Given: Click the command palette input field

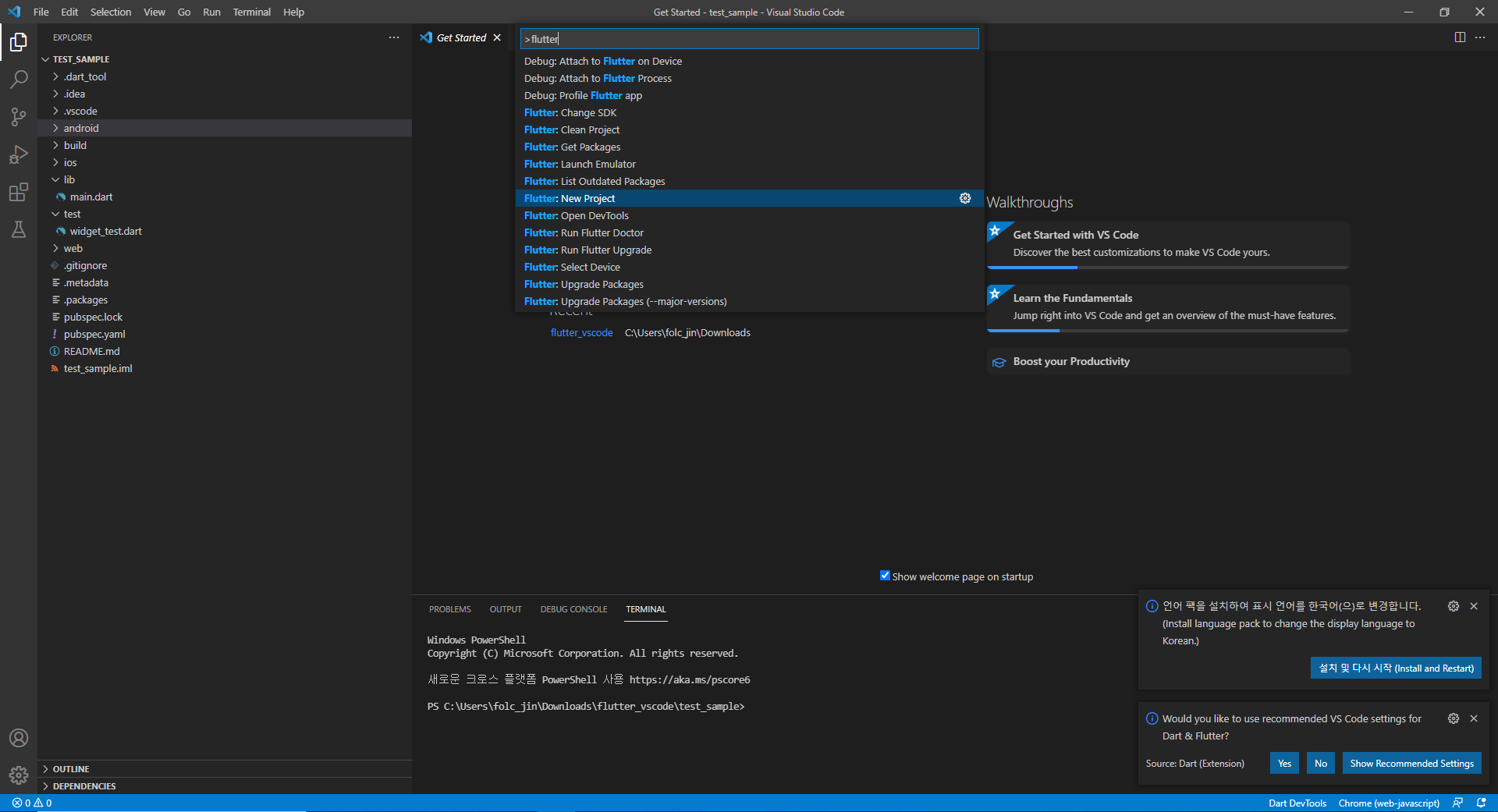Looking at the screenshot, I should click(x=750, y=38).
